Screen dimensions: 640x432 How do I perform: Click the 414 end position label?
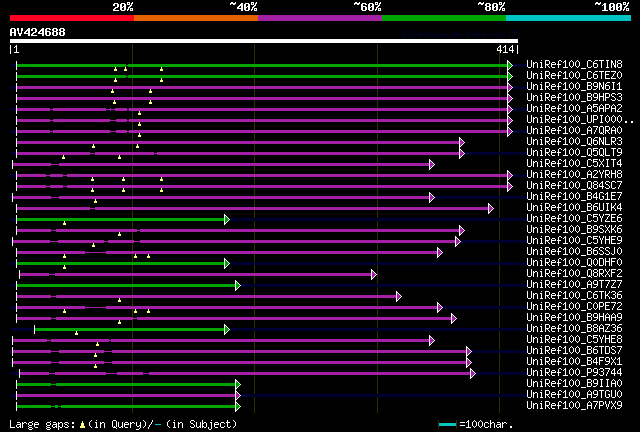tap(505, 49)
